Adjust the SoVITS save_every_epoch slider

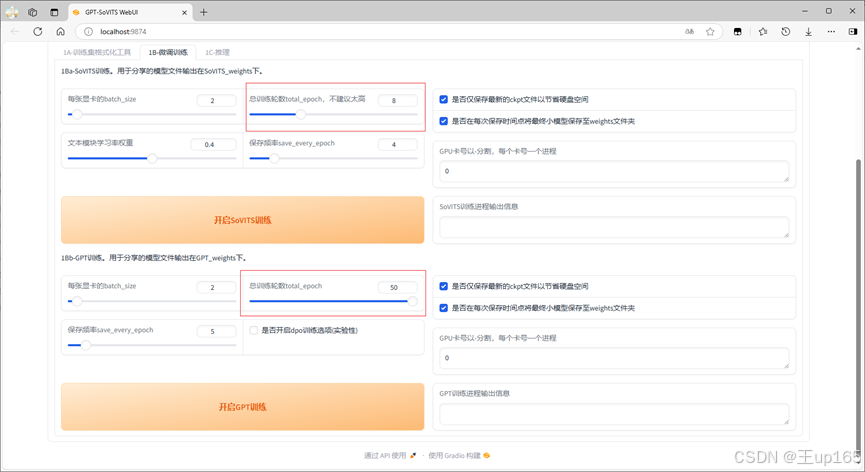click(333, 158)
